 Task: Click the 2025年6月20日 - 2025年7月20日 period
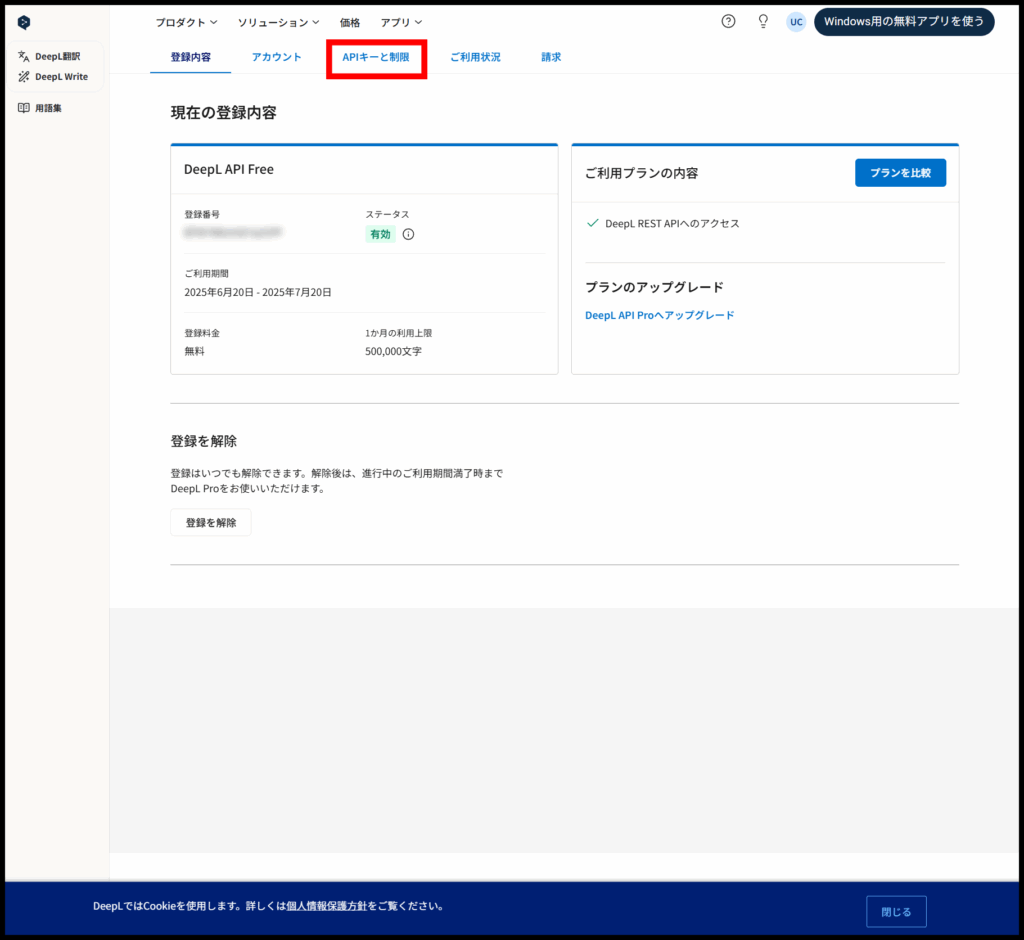(258, 292)
